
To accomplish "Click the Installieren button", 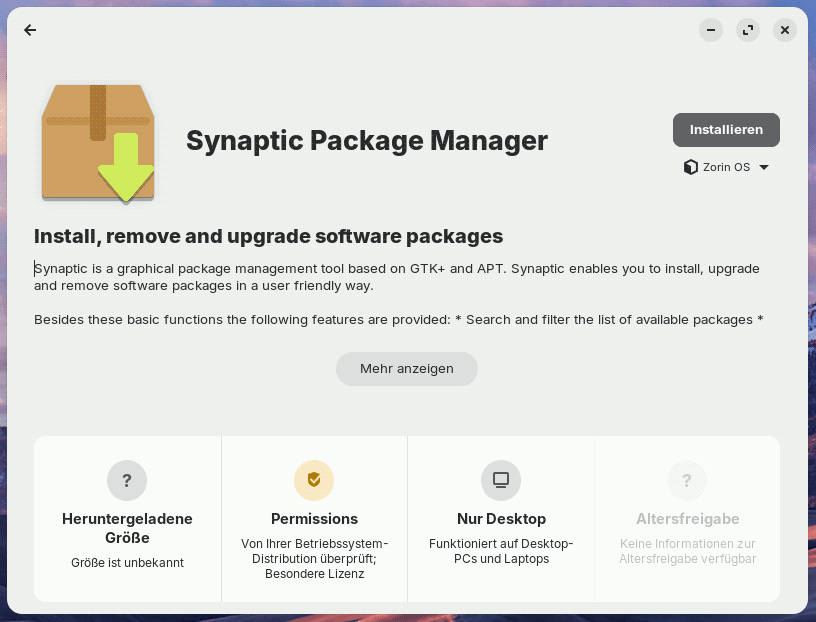I will 726,130.
